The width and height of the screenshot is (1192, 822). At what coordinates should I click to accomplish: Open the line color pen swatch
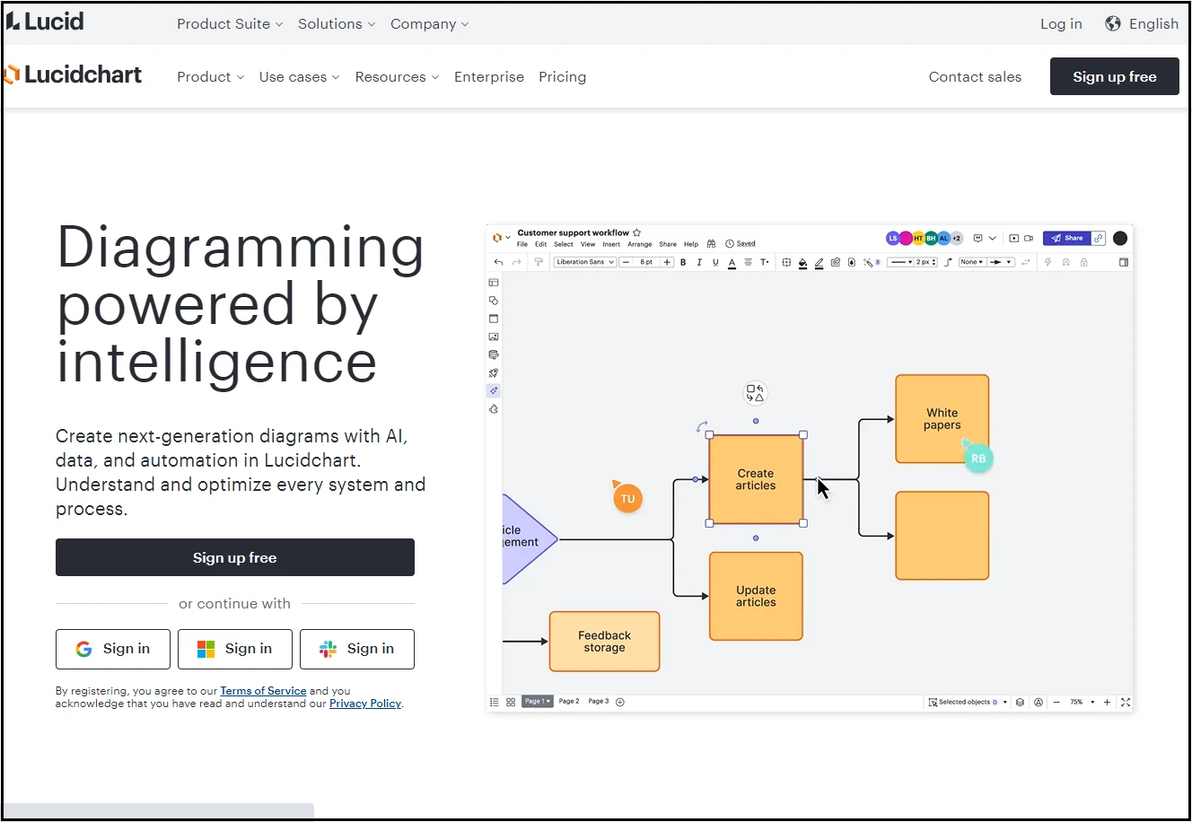(819, 262)
